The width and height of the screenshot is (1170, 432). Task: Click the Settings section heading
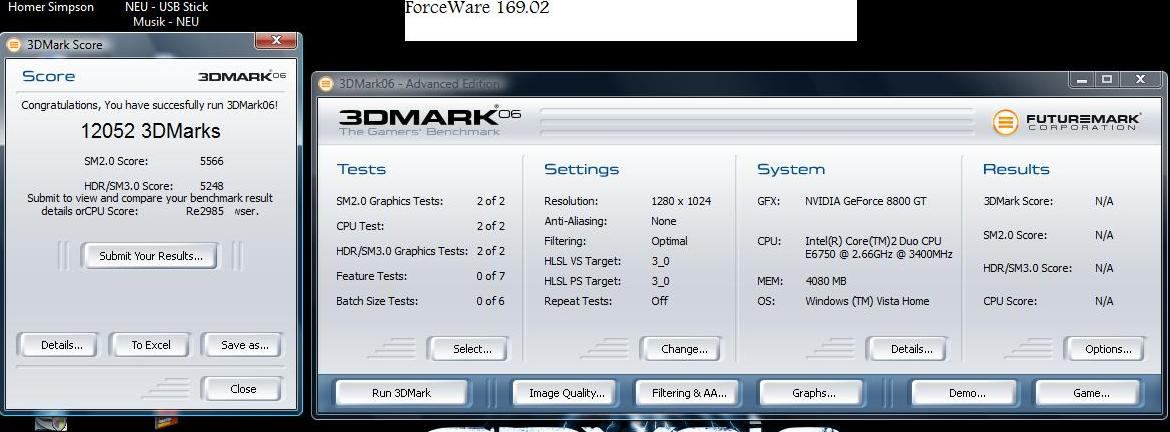tap(581, 169)
